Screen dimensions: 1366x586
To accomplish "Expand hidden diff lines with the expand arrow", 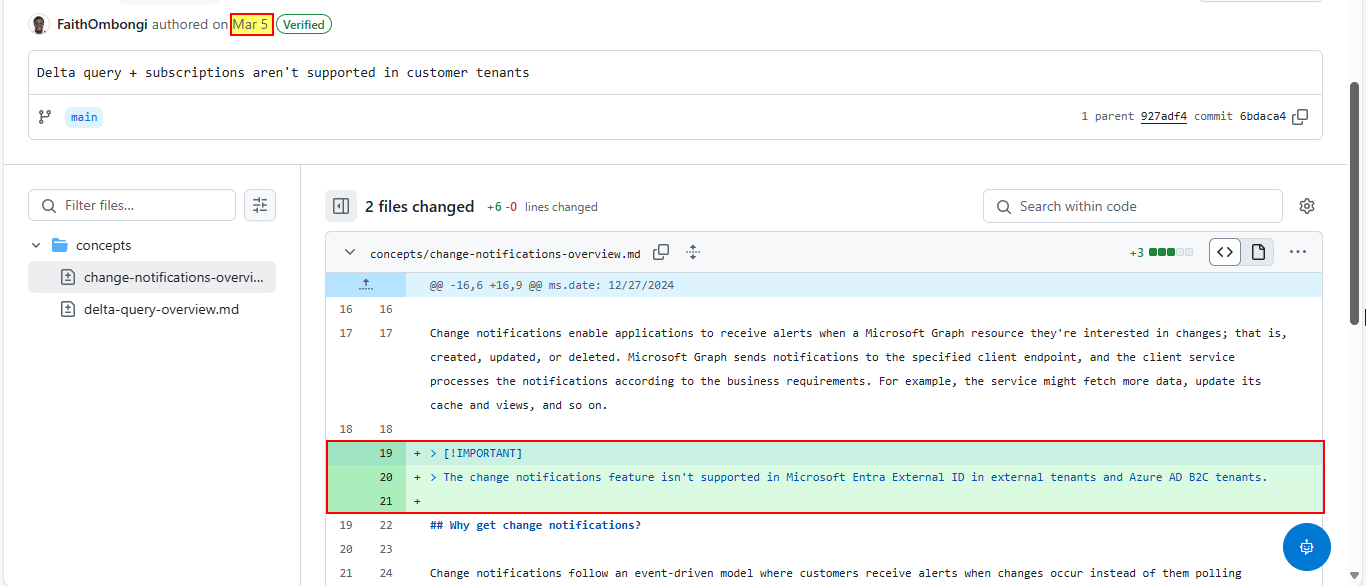I will (x=366, y=284).
